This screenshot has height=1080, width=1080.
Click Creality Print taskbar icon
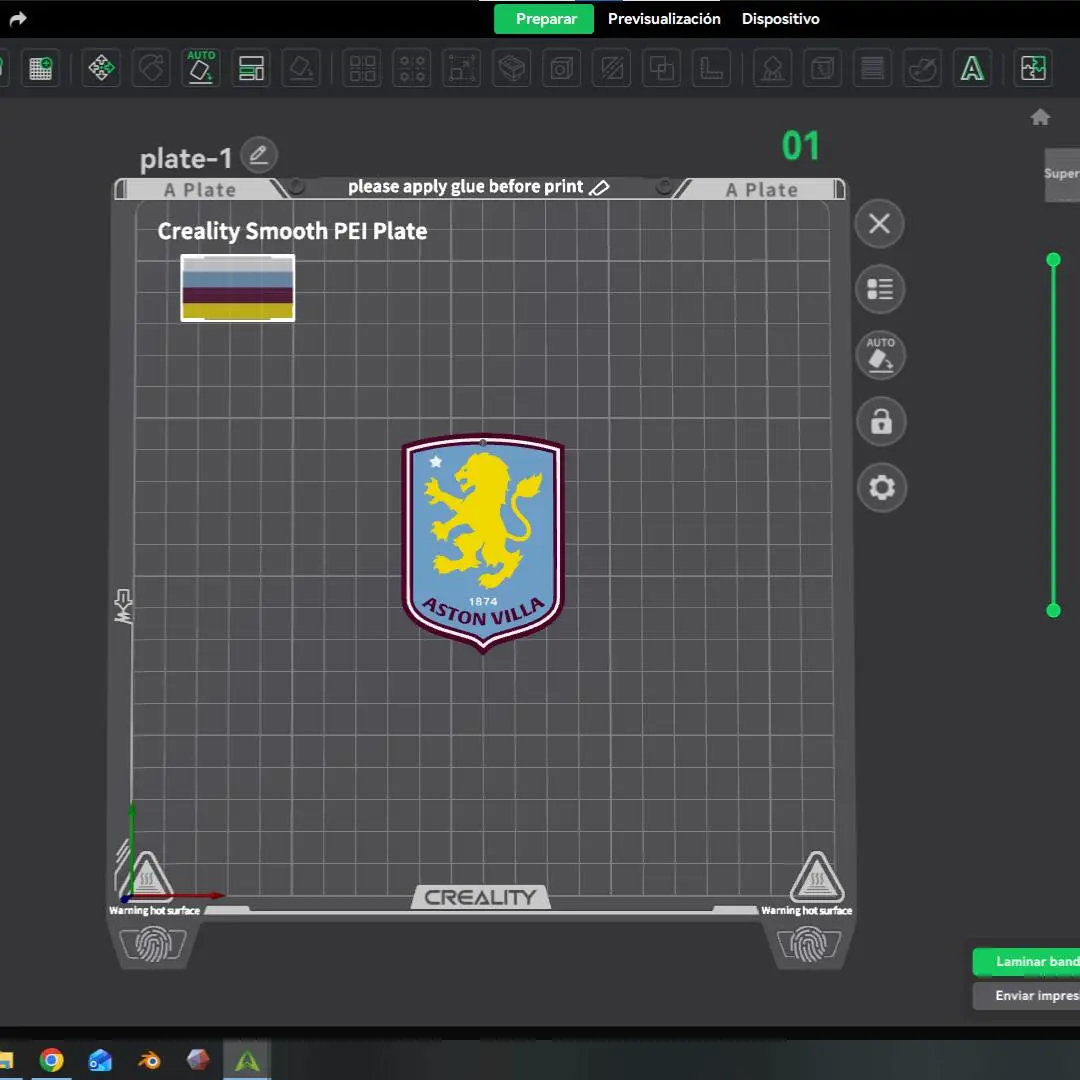pyautogui.click(x=247, y=1060)
